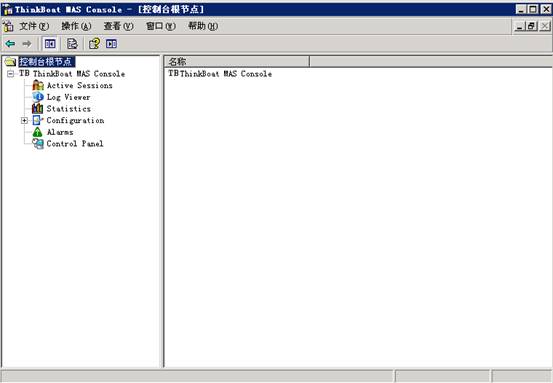Select the 控制台根节点 tree item
Image resolution: width=553 pixels, height=383 pixels.
(x=47, y=62)
